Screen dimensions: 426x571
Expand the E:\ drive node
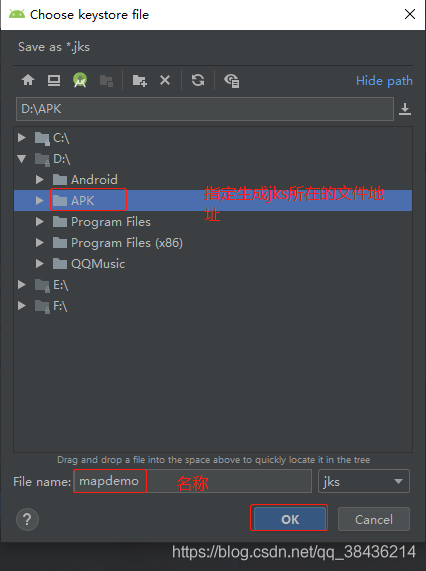coord(21,284)
